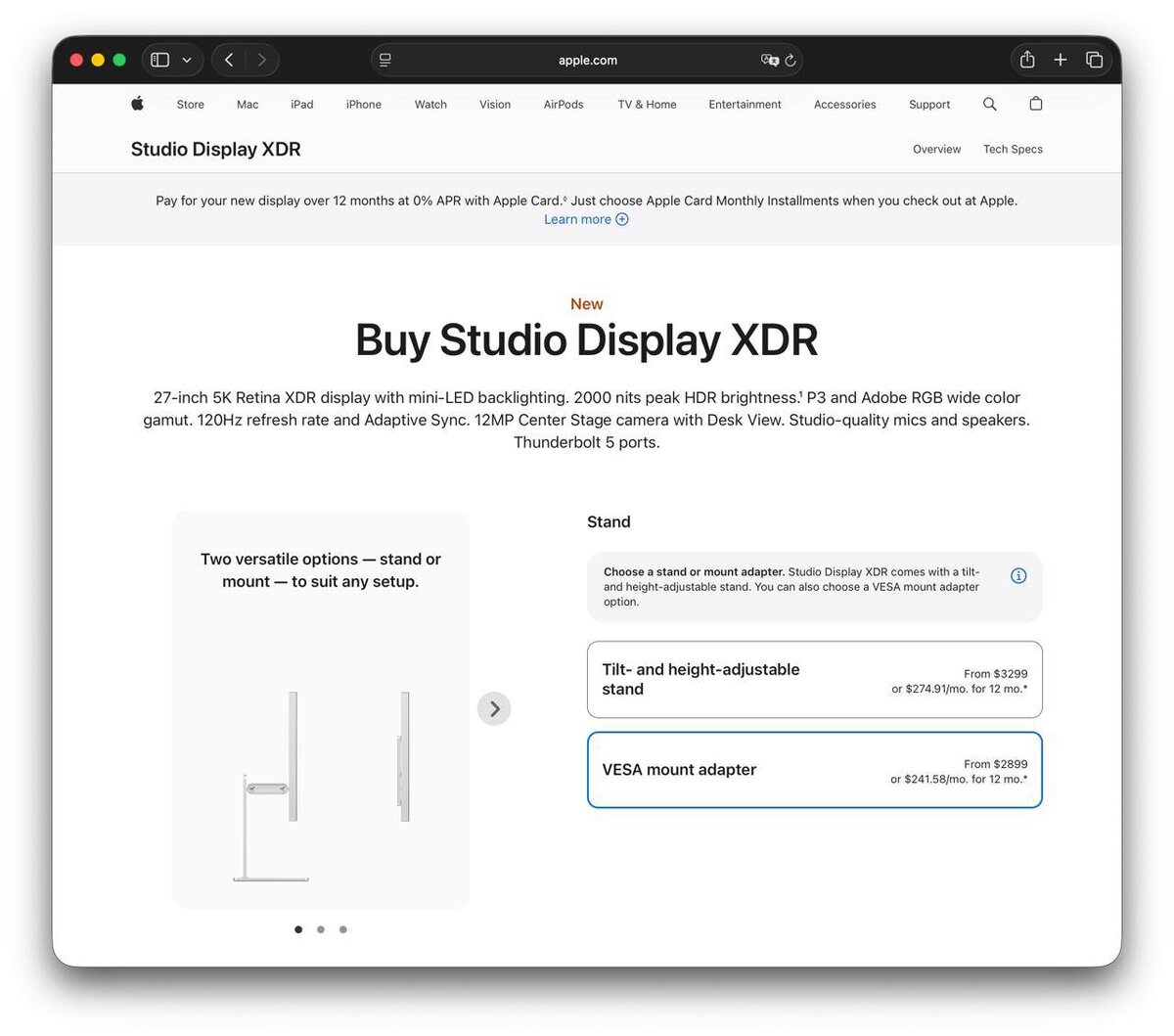This screenshot has height=1036, width=1174.
Task: Open the Watch menu item
Action: [430, 105]
